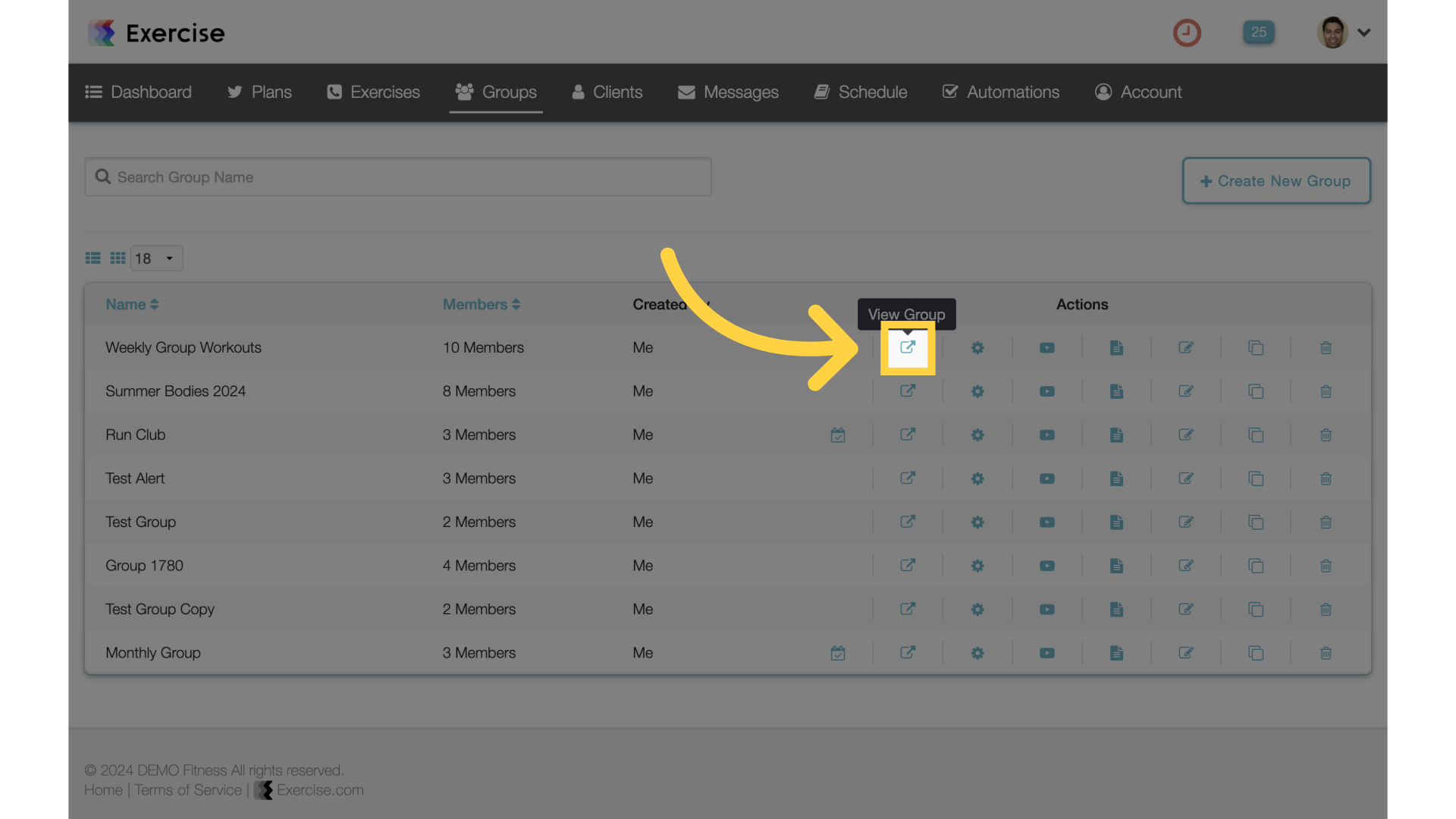Open the Plans tab
The image size is (1456, 819).
coord(259,92)
